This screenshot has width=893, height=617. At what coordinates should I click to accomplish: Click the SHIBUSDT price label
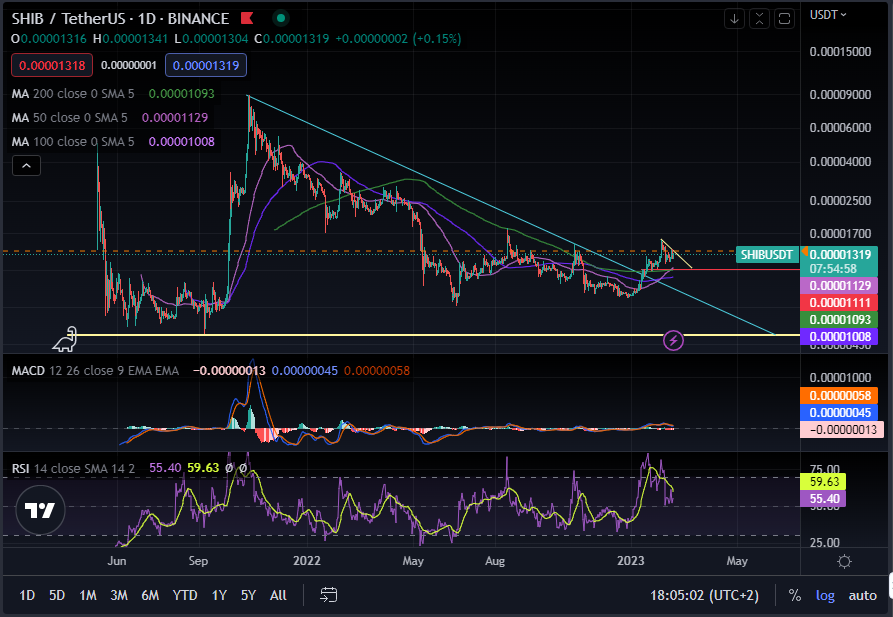click(767, 255)
